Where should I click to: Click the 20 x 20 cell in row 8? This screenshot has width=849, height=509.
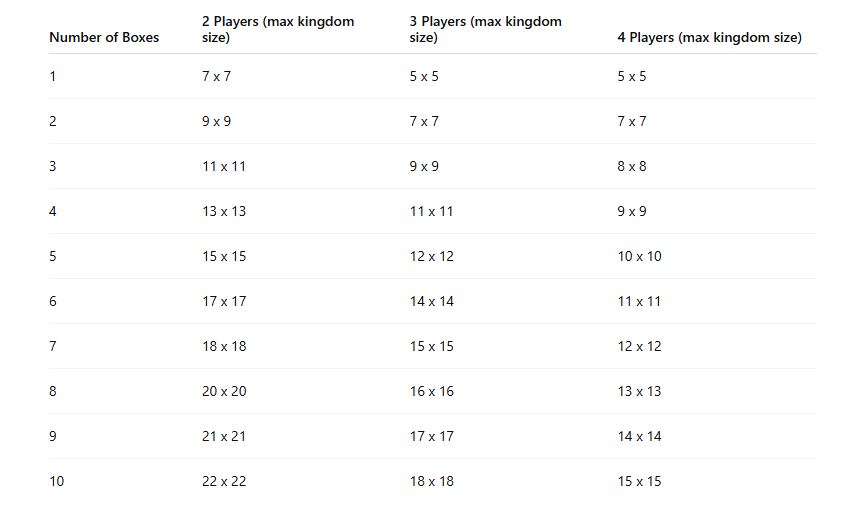pos(224,391)
